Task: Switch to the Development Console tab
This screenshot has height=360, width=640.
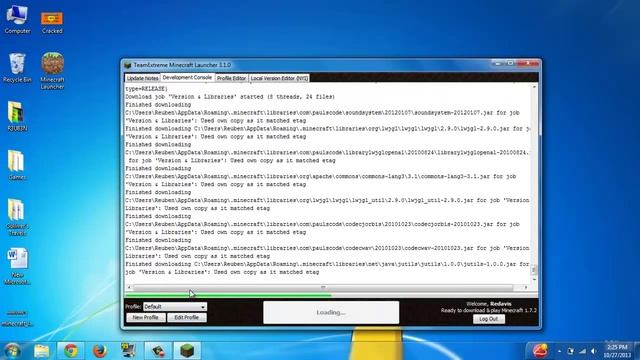Action: (187, 77)
